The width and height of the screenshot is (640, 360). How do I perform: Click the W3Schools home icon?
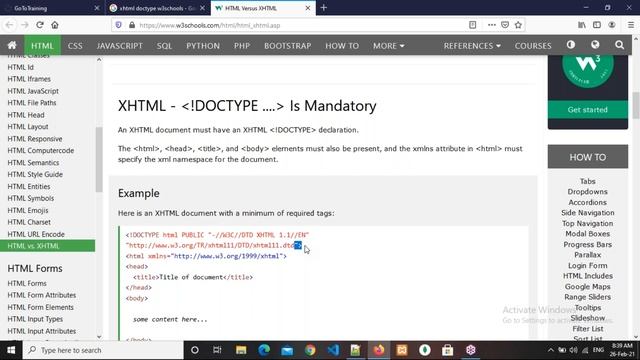12,45
